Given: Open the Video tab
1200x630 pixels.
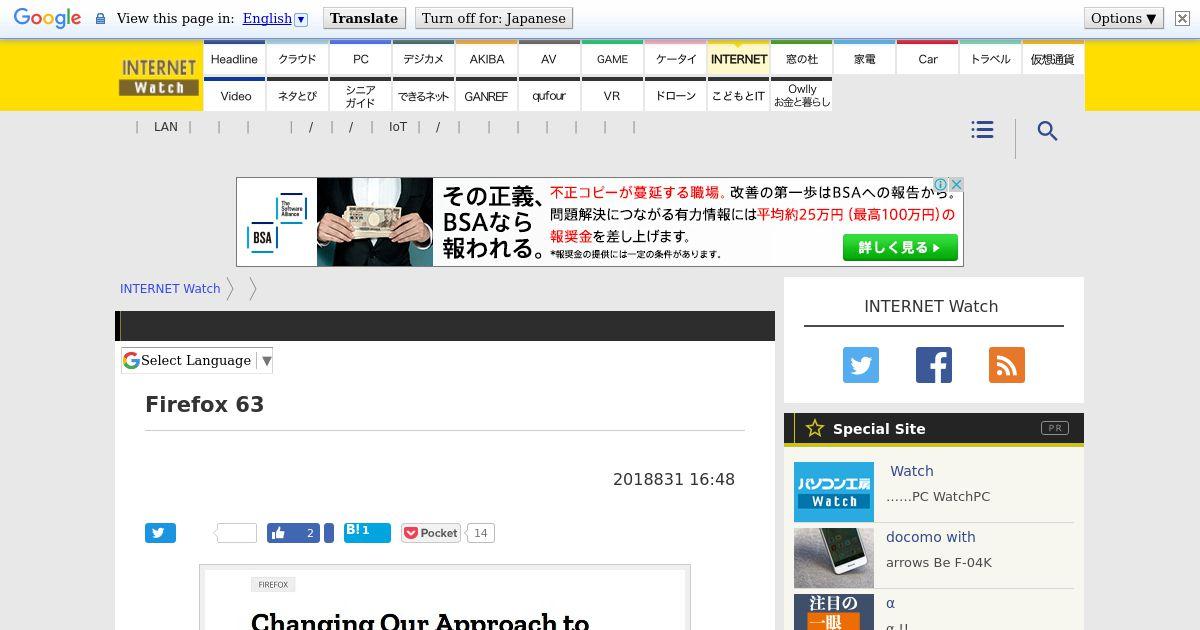Looking at the screenshot, I should pyautogui.click(x=234, y=95).
